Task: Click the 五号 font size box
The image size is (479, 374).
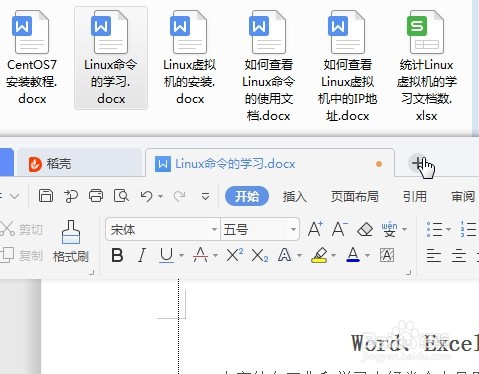Action: click(x=254, y=229)
